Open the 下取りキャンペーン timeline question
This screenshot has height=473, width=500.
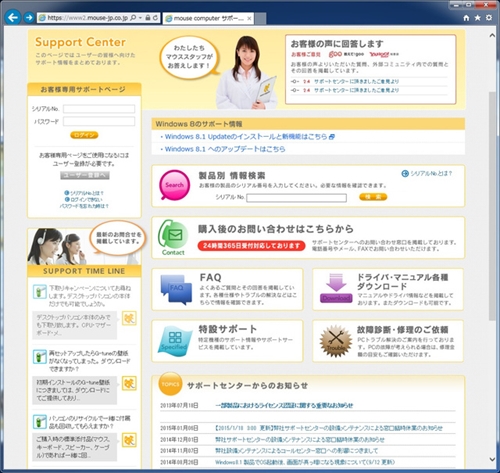(x=90, y=296)
